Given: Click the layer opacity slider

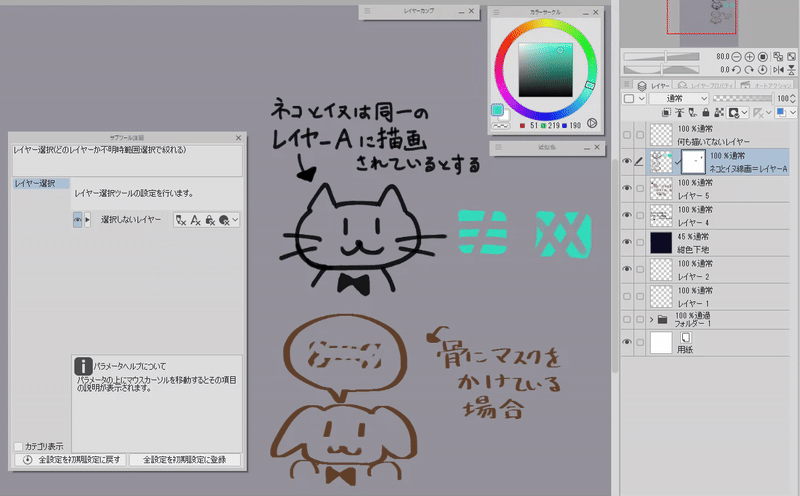Looking at the screenshot, I should (x=742, y=98).
